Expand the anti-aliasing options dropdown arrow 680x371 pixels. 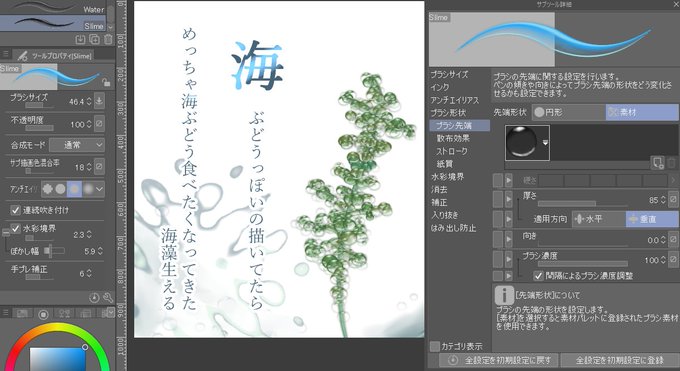100,189
